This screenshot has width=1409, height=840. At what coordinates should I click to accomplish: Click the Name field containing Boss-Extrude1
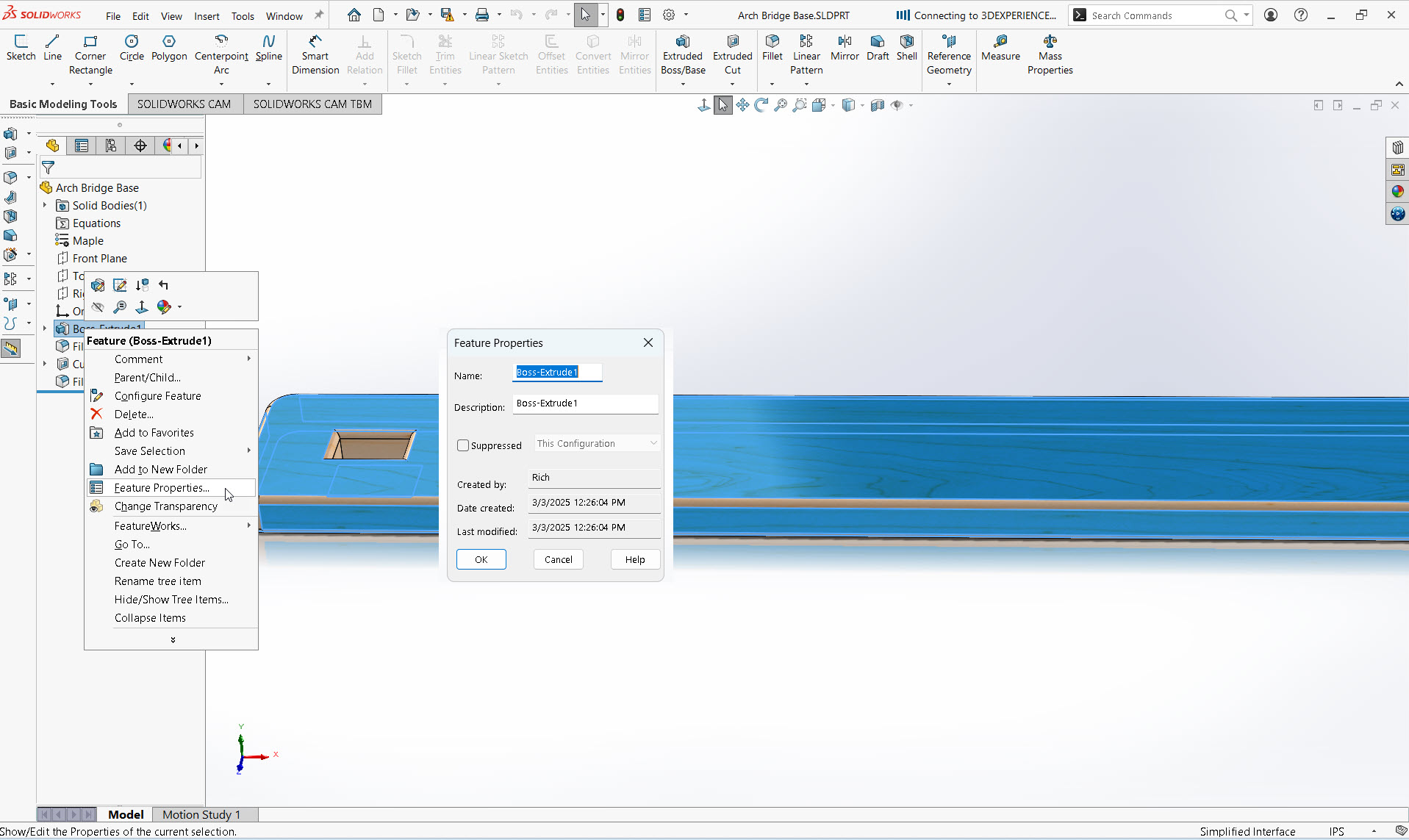click(556, 373)
